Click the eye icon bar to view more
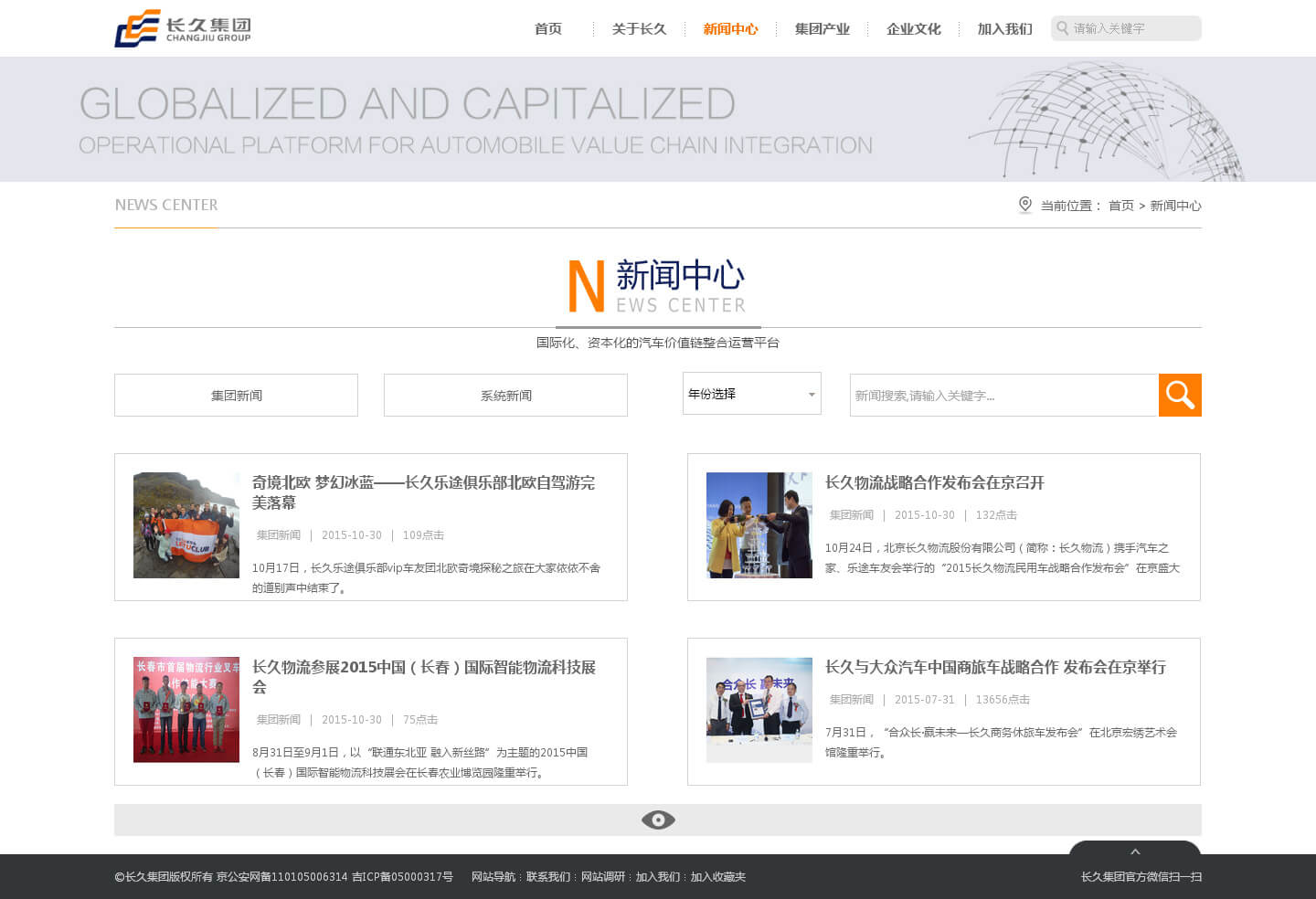This screenshot has height=899, width=1316. pos(658,820)
